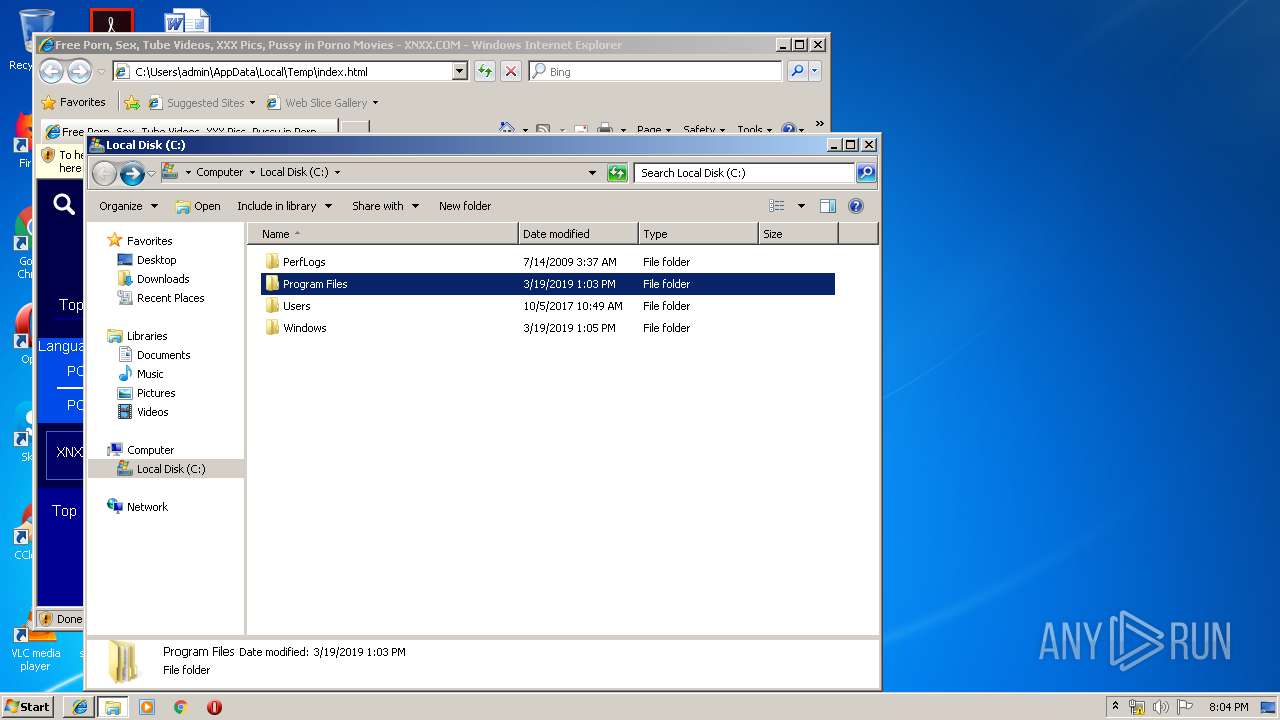Open Favorites in Internet Explorer
Screen dimensions: 1280x720
73,102
